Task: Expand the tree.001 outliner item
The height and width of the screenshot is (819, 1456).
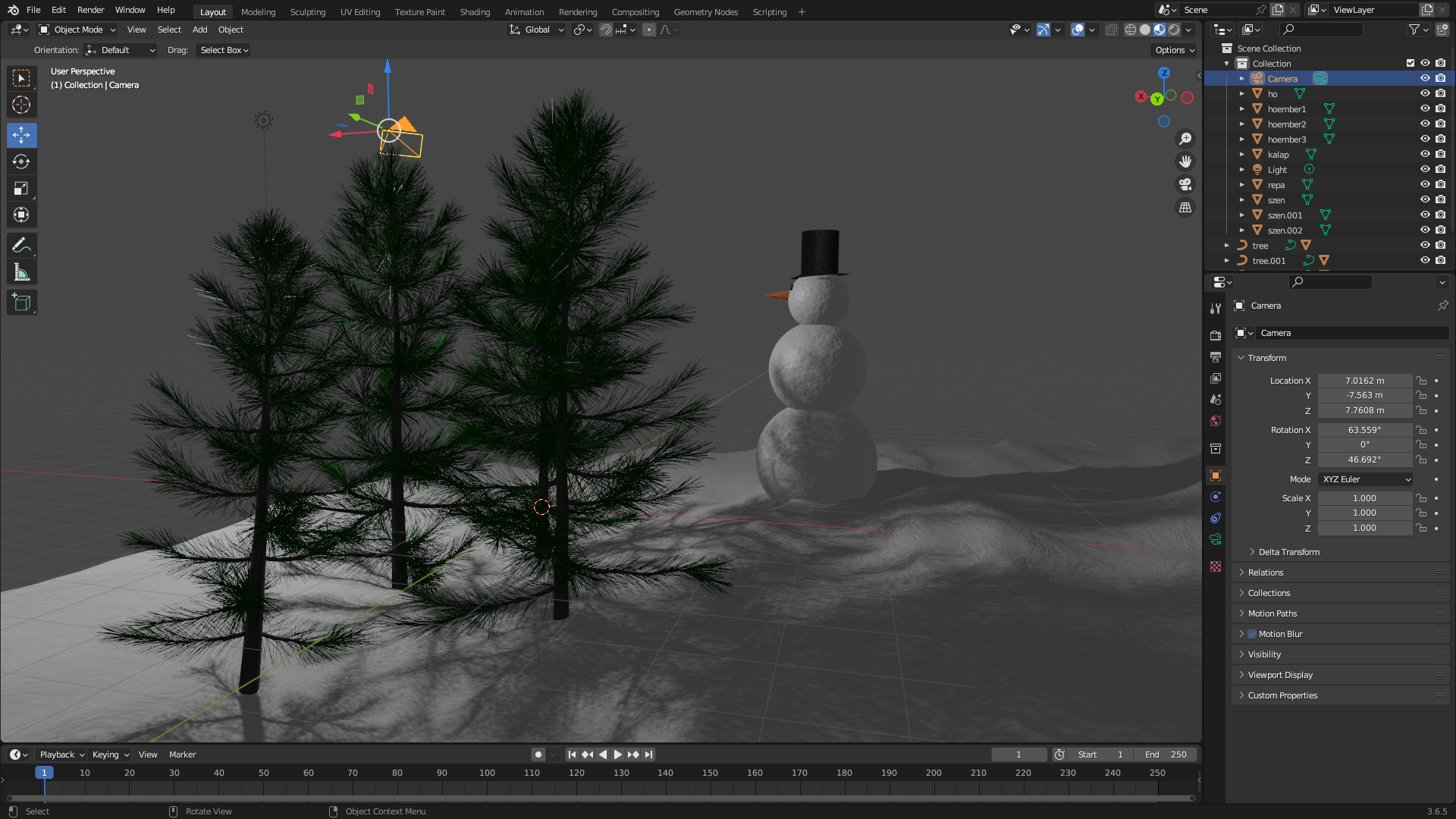Action: [x=1227, y=260]
